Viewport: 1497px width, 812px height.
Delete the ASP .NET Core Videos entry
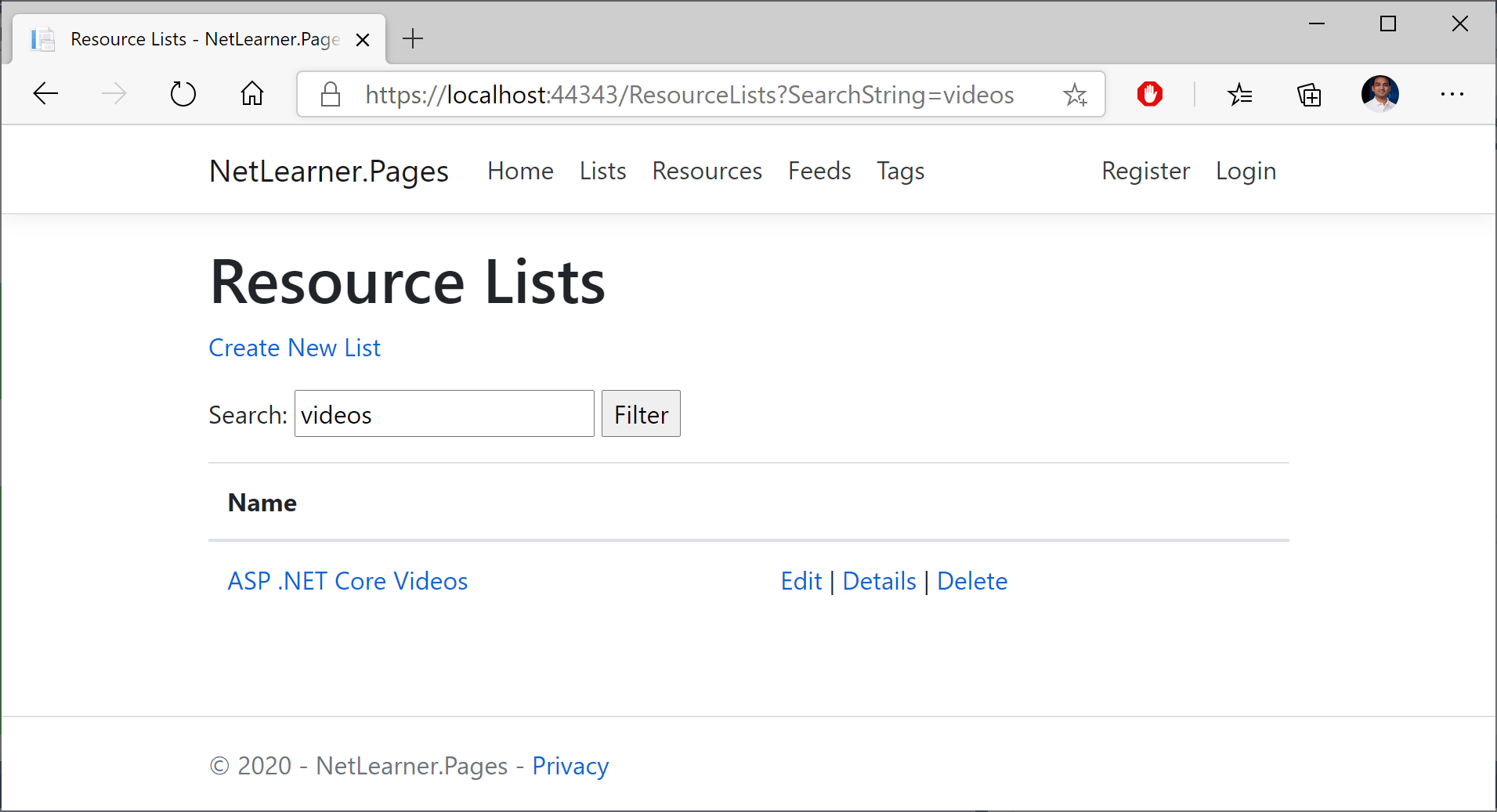[971, 580]
